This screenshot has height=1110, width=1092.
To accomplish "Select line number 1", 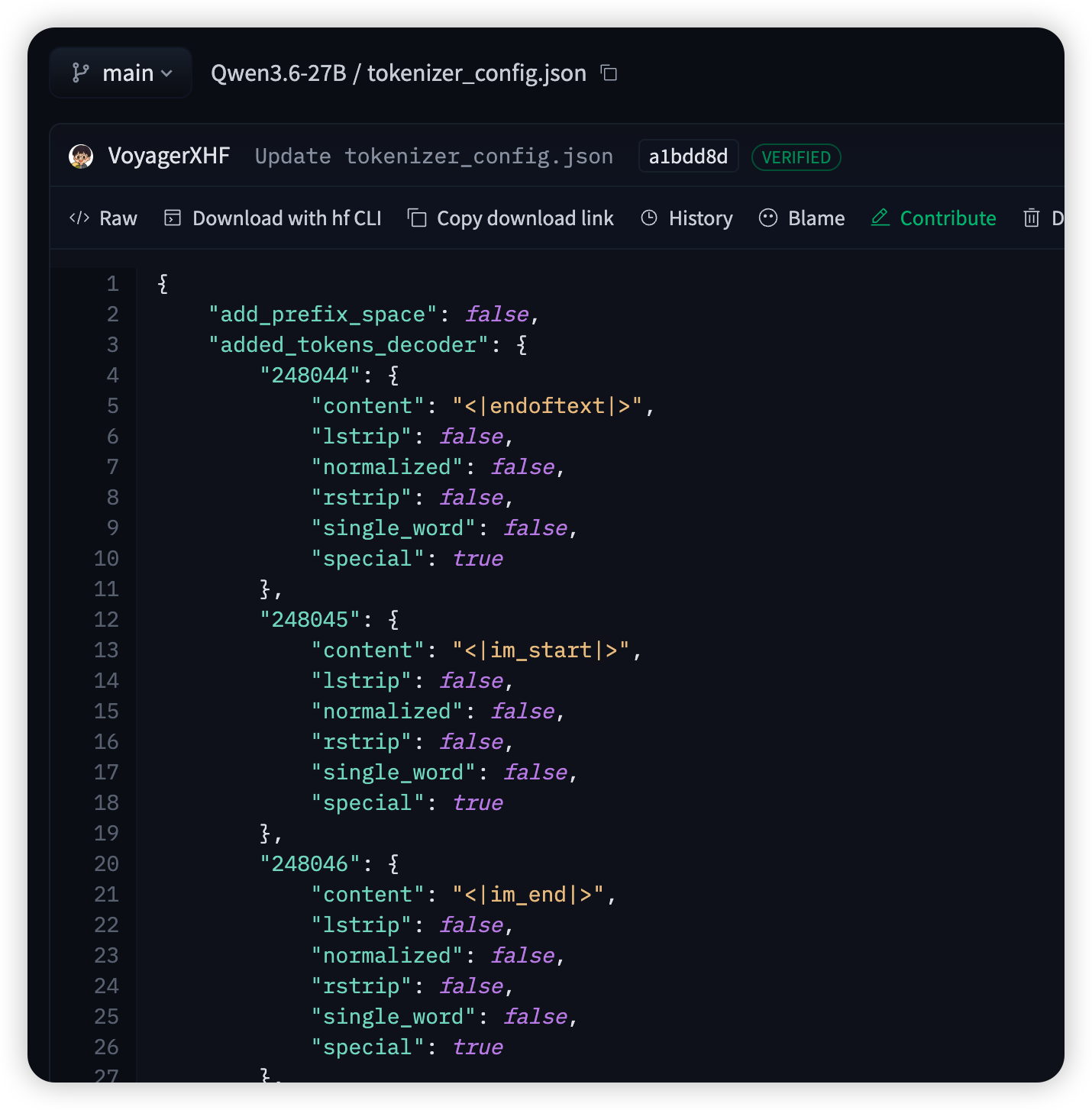I will pos(113,284).
